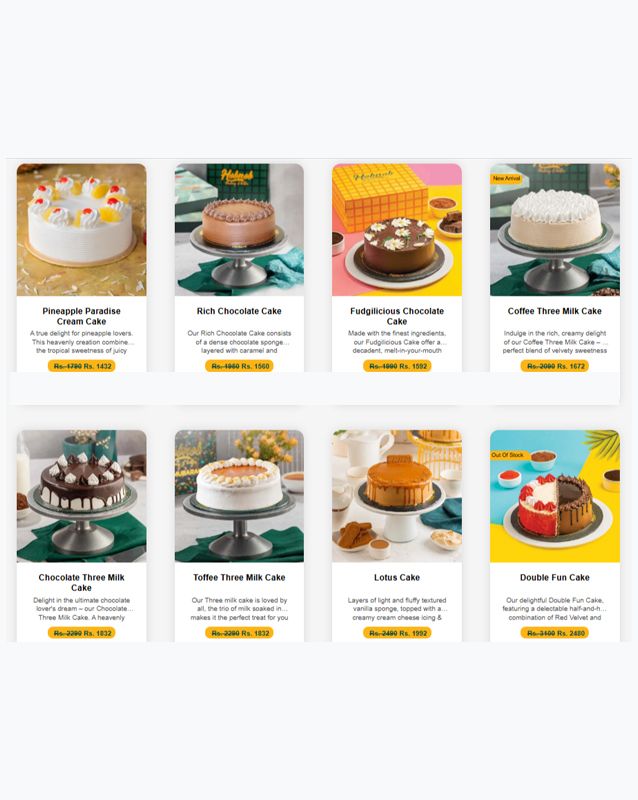The image size is (638, 800).
Task: Open the Coffee Three Milk Cake image
Action: tap(555, 230)
